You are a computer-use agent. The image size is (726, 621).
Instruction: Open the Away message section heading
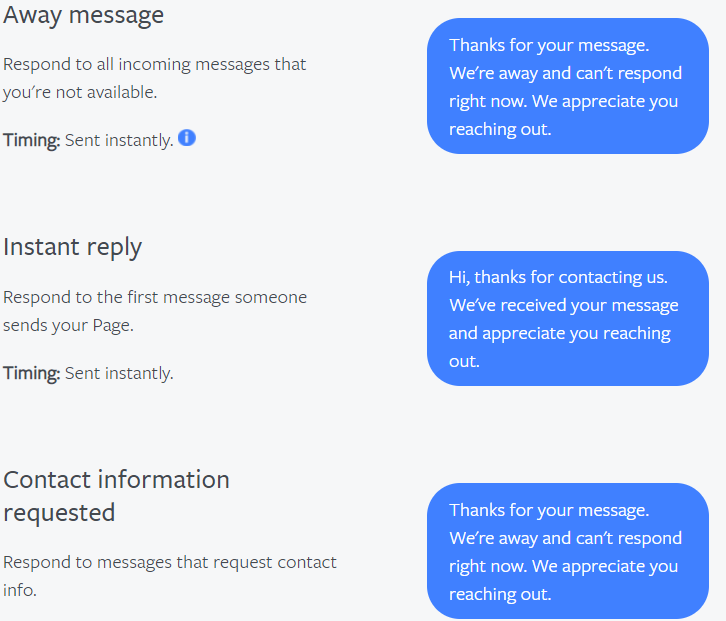[83, 14]
